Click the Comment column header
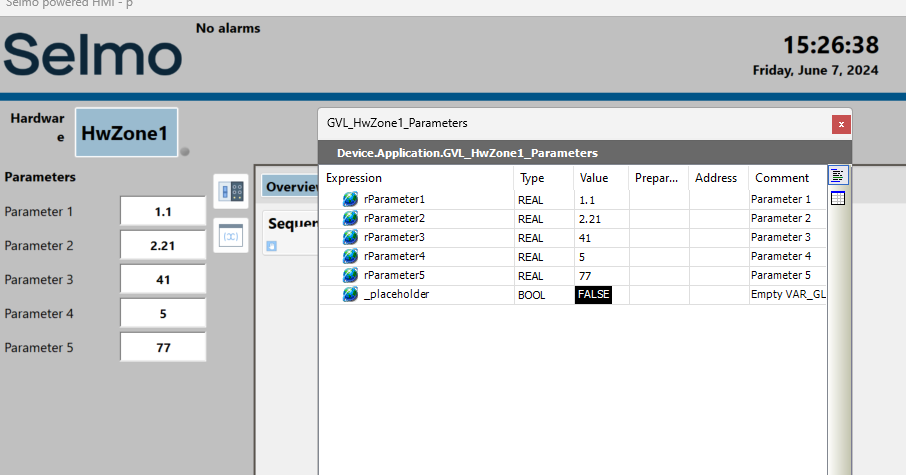 click(788, 178)
